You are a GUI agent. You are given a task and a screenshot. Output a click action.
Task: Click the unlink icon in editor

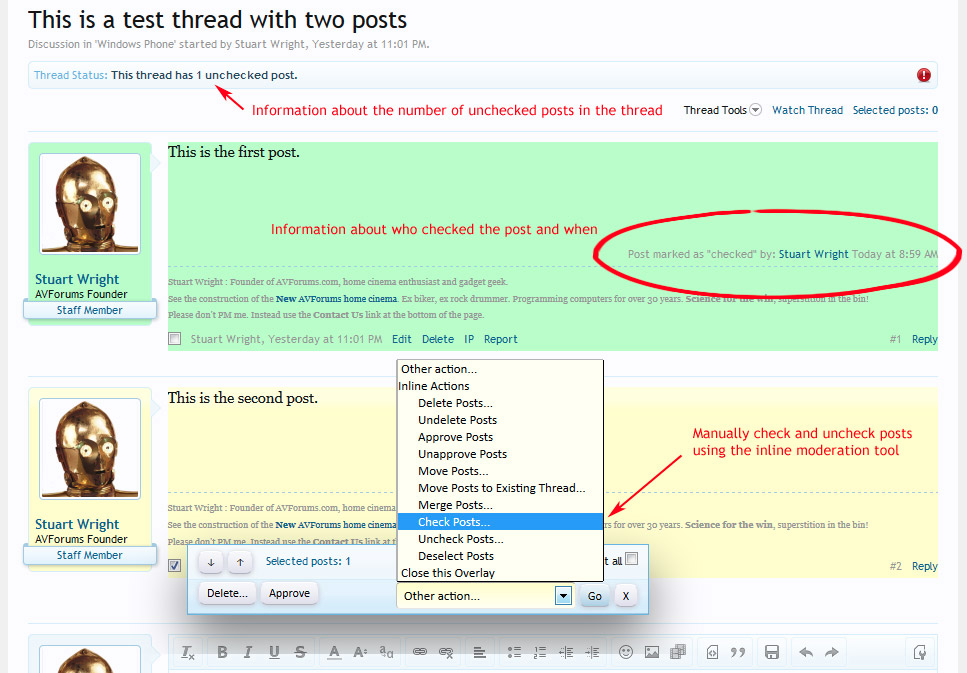point(446,652)
